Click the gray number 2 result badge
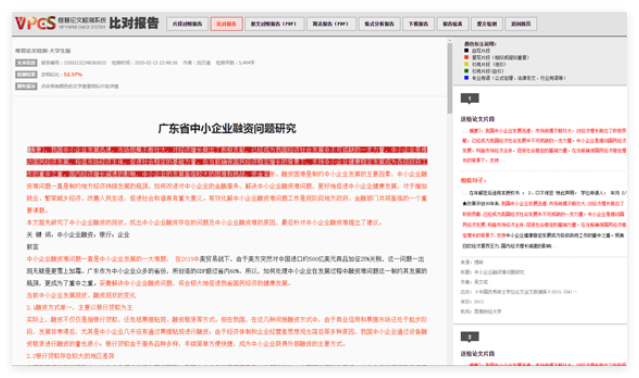 click(x=469, y=336)
